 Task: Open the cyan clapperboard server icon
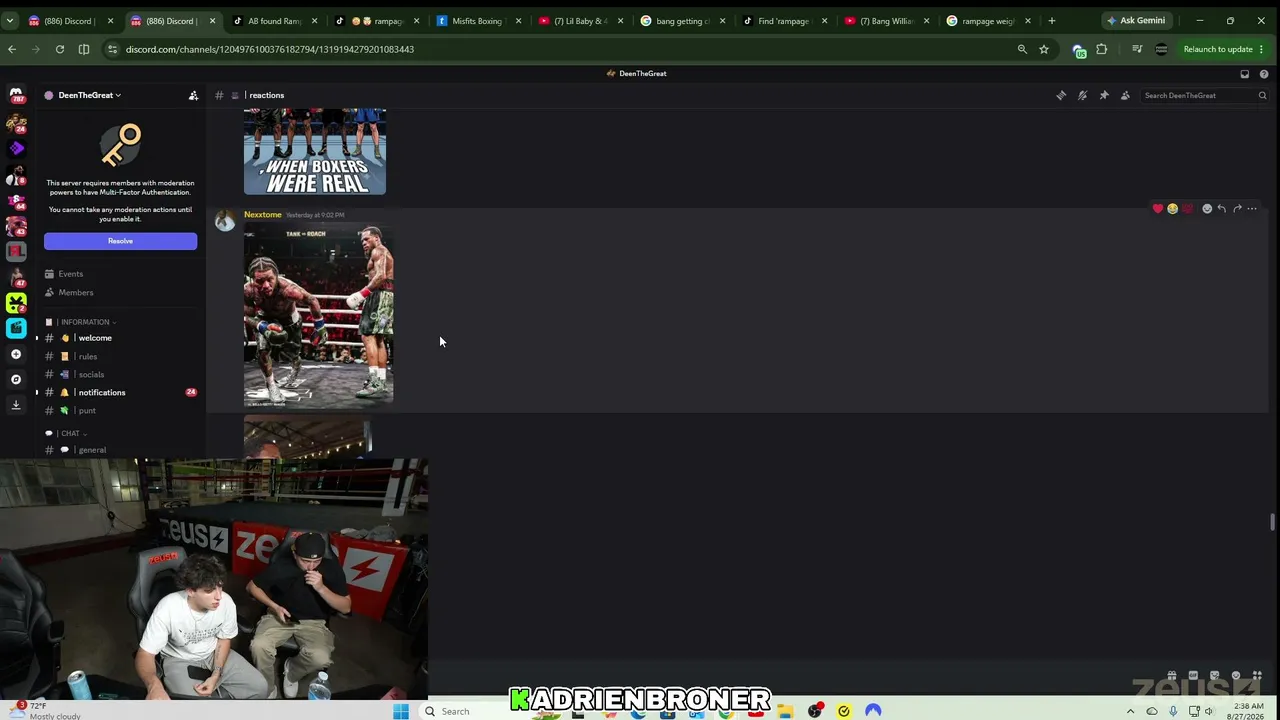[x=16, y=328]
